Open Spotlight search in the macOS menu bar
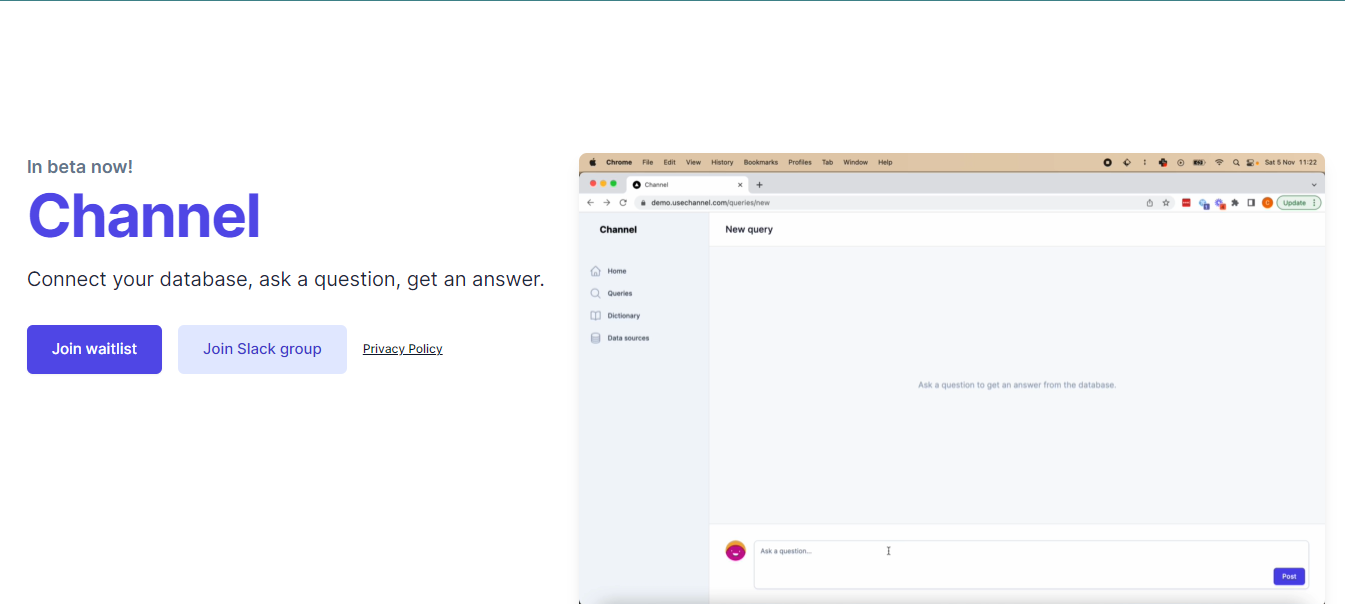Image resolution: width=1345 pixels, height=604 pixels. point(1236,162)
